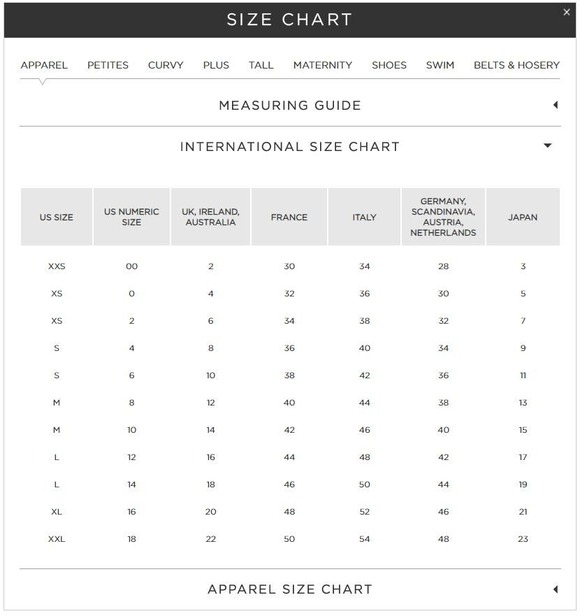The height and width of the screenshot is (616, 580).
Task: Expand the Apparel Size Chart arrow
Action: 555,589
